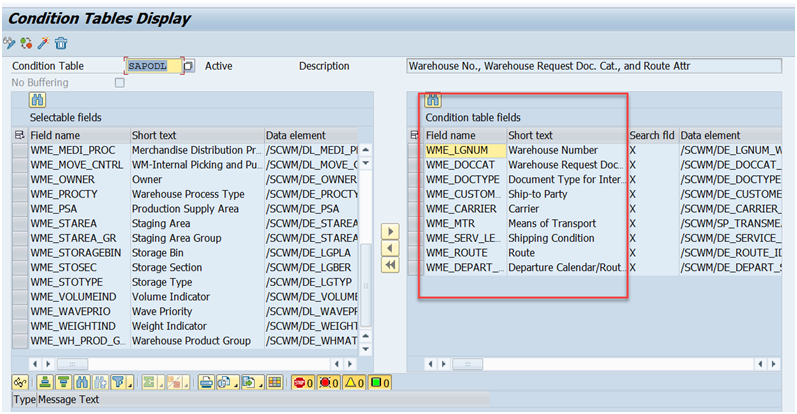The height and width of the screenshot is (414, 797).
Task: Click binoculars search above Condition table fields
Action: [433, 100]
